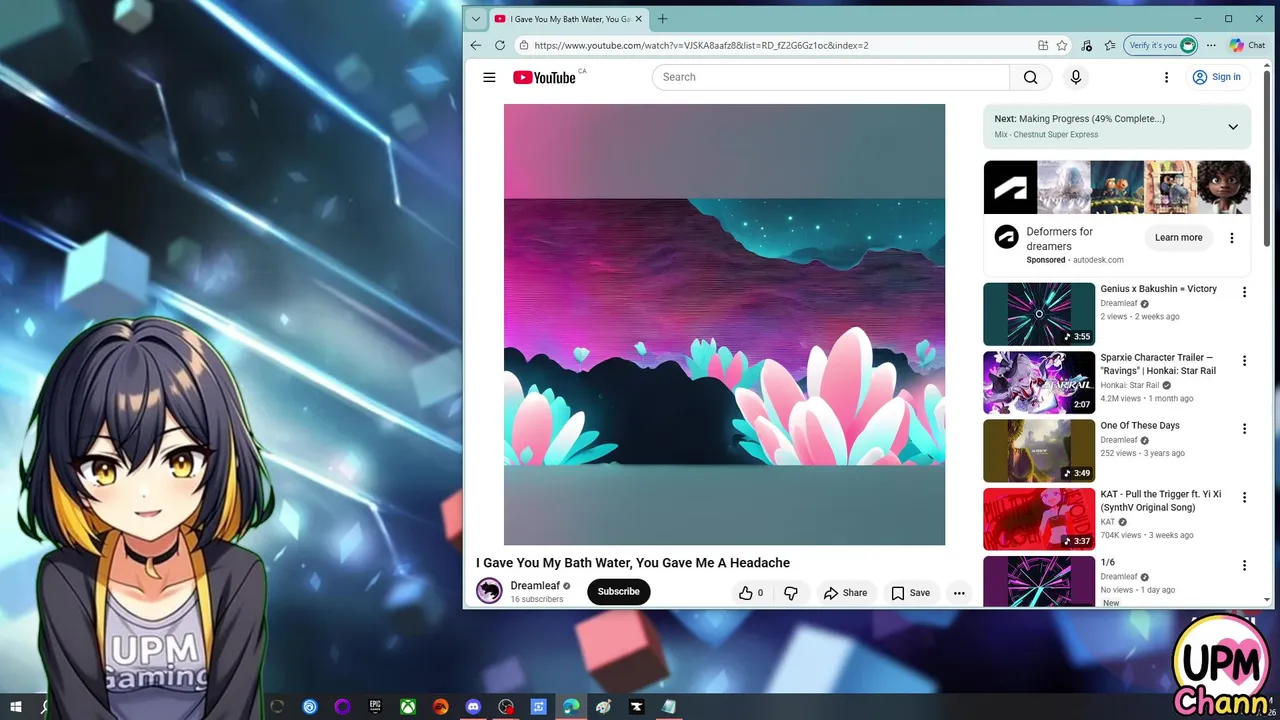Open more actions menu beside Save button

tap(959, 593)
